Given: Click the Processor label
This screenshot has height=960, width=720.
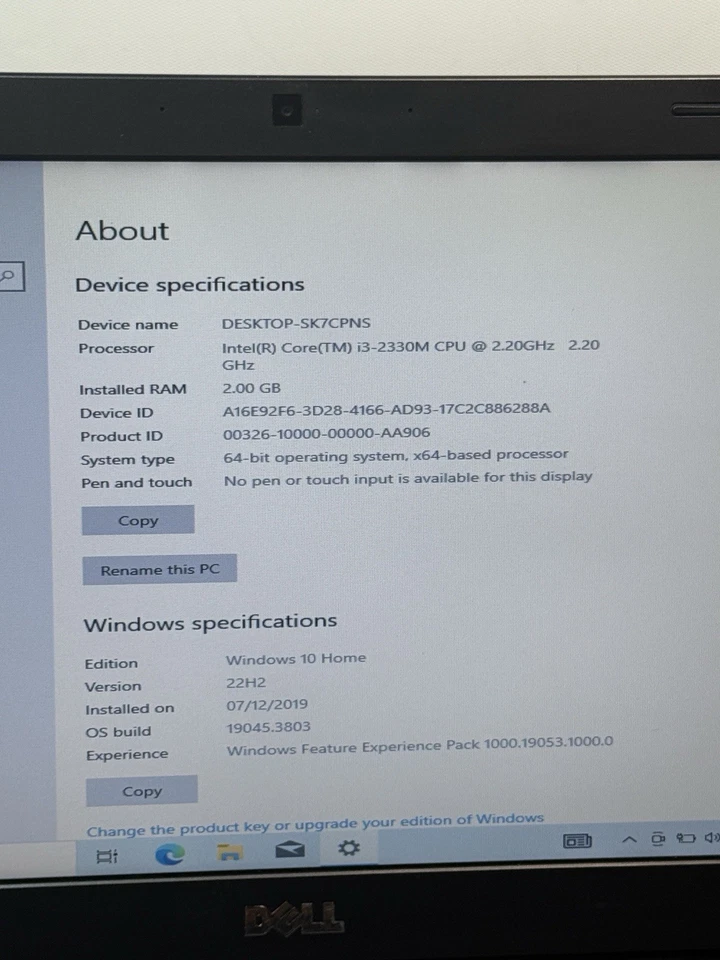Looking at the screenshot, I should 116,348.
